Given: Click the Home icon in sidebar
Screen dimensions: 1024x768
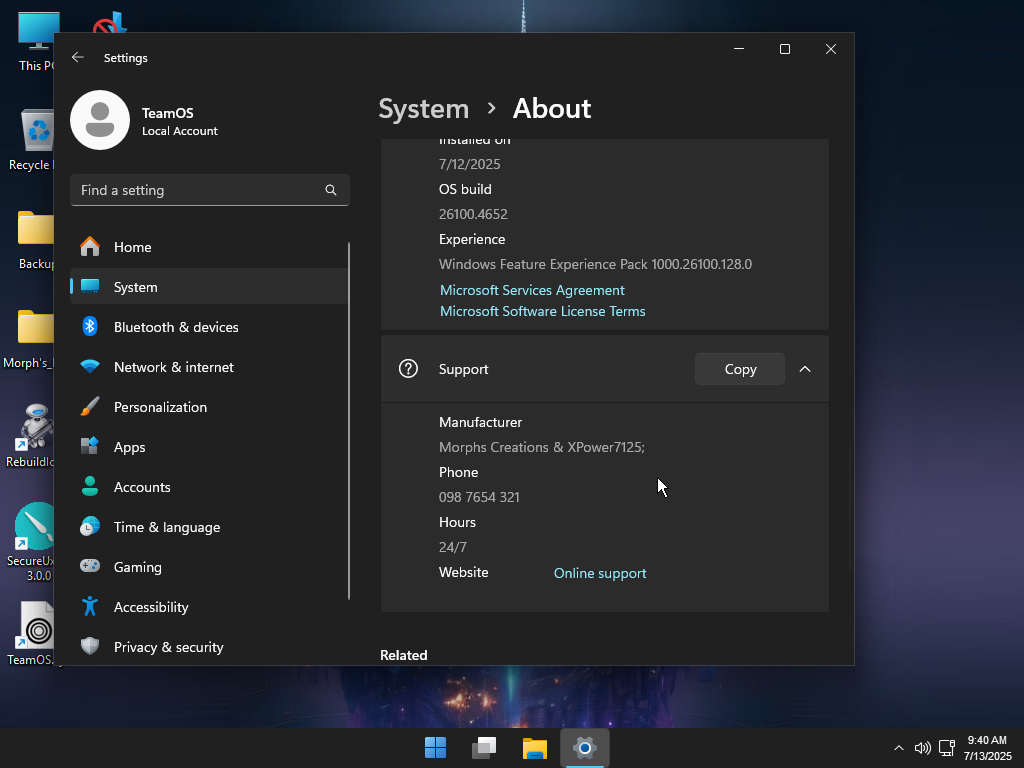Looking at the screenshot, I should (x=90, y=247).
